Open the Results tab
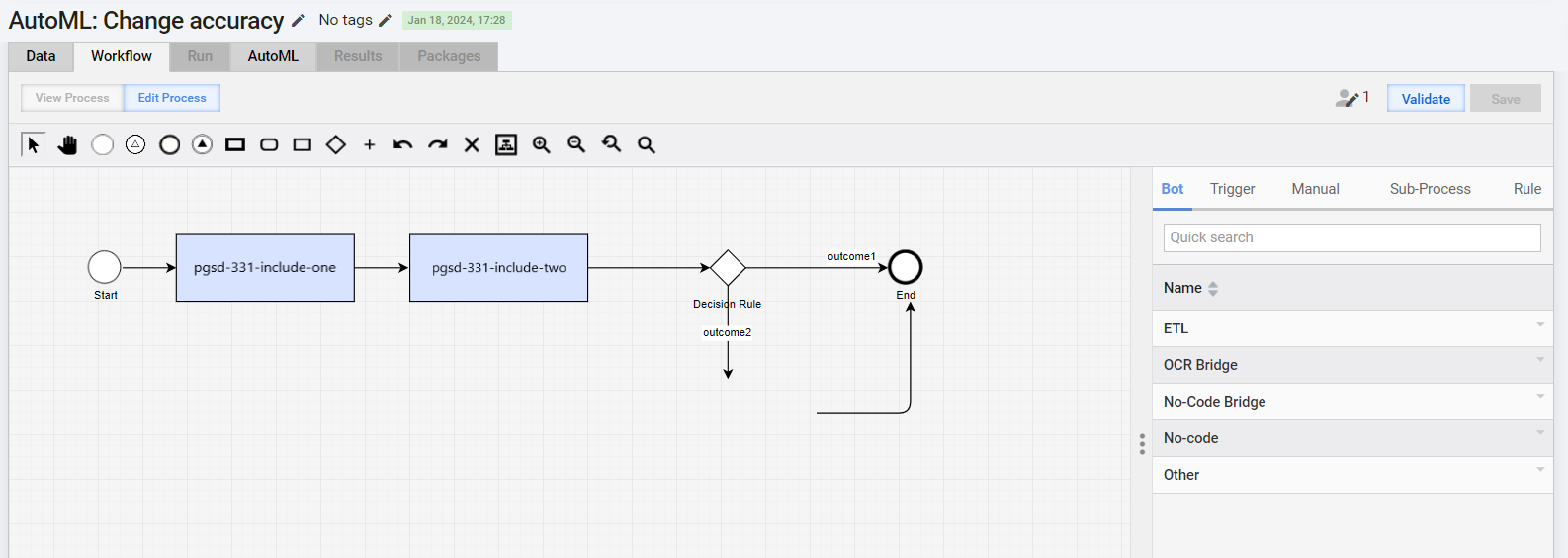1568x558 pixels. tap(358, 56)
